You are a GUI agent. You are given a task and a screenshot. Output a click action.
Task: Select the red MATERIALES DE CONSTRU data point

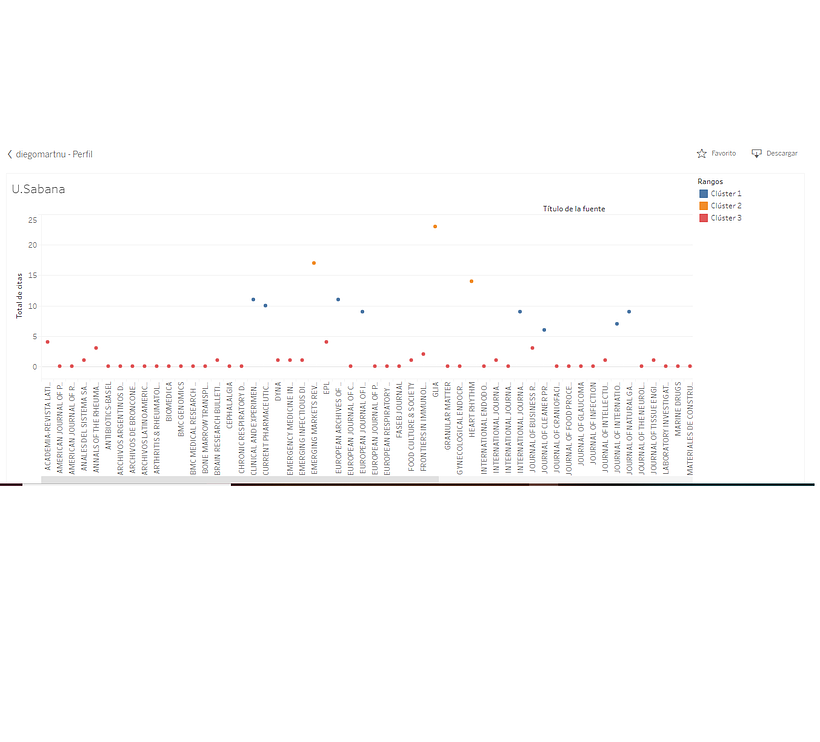click(x=690, y=366)
